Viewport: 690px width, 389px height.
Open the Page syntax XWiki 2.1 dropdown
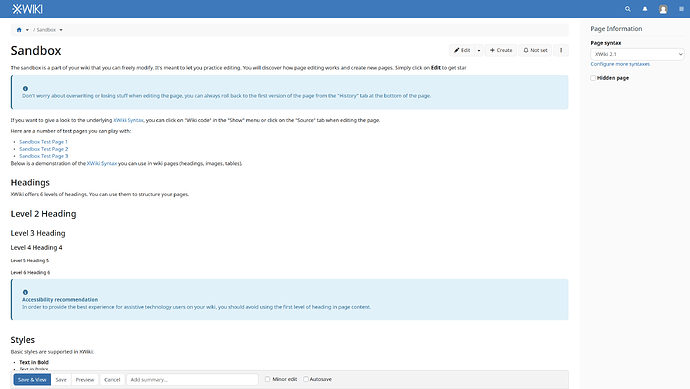point(637,54)
